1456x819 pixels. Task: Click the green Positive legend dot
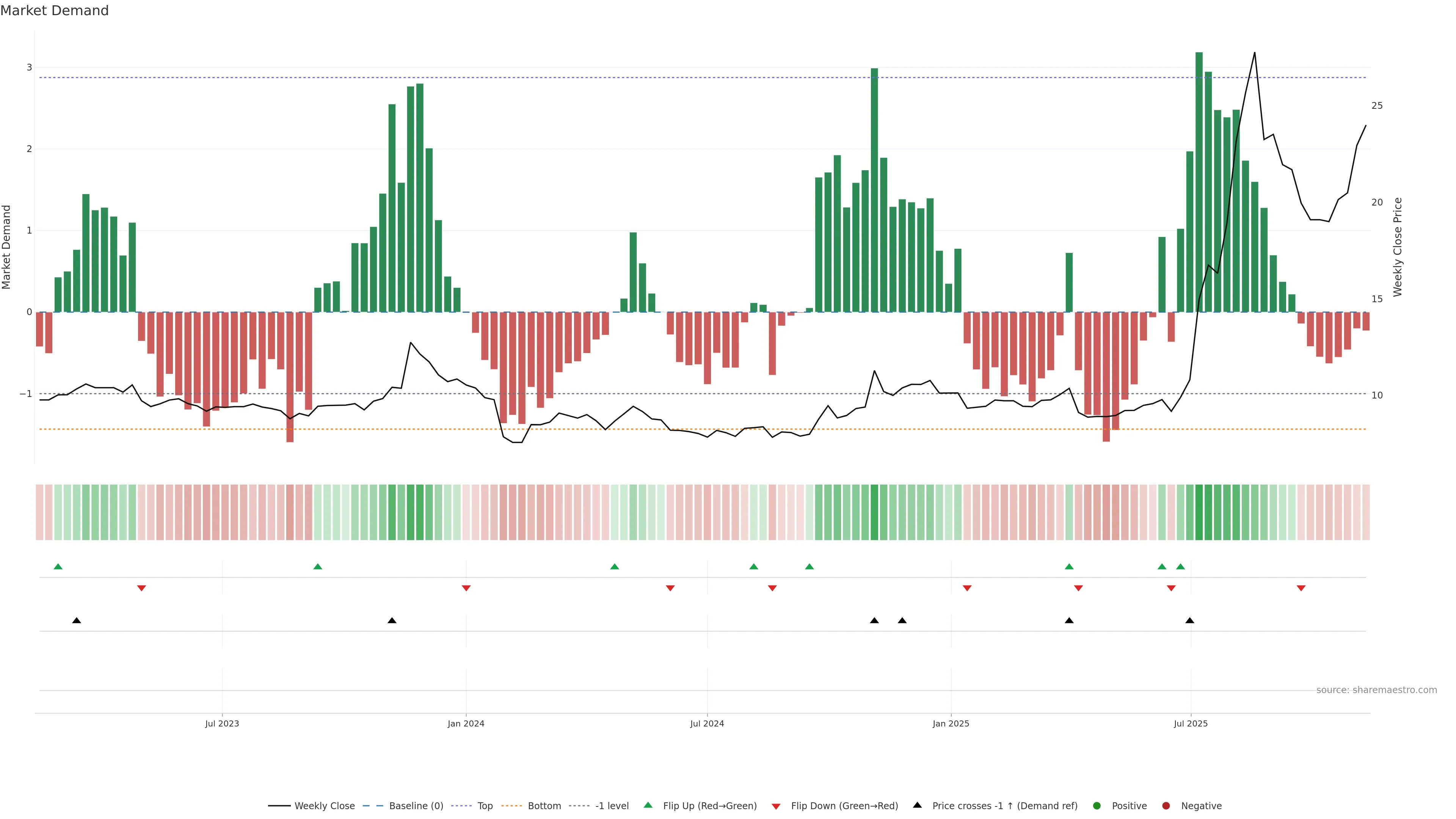pyautogui.click(x=1097, y=805)
